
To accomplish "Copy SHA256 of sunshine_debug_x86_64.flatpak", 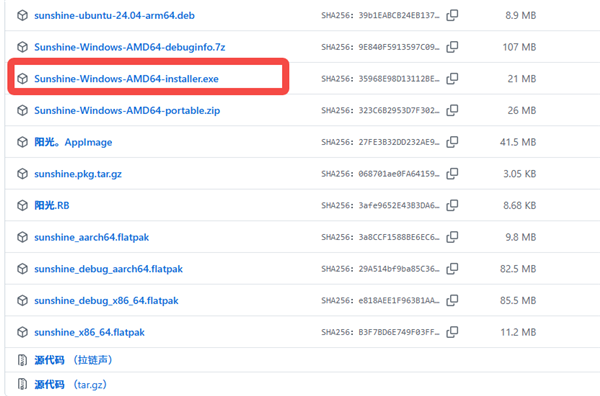I will [452, 300].
